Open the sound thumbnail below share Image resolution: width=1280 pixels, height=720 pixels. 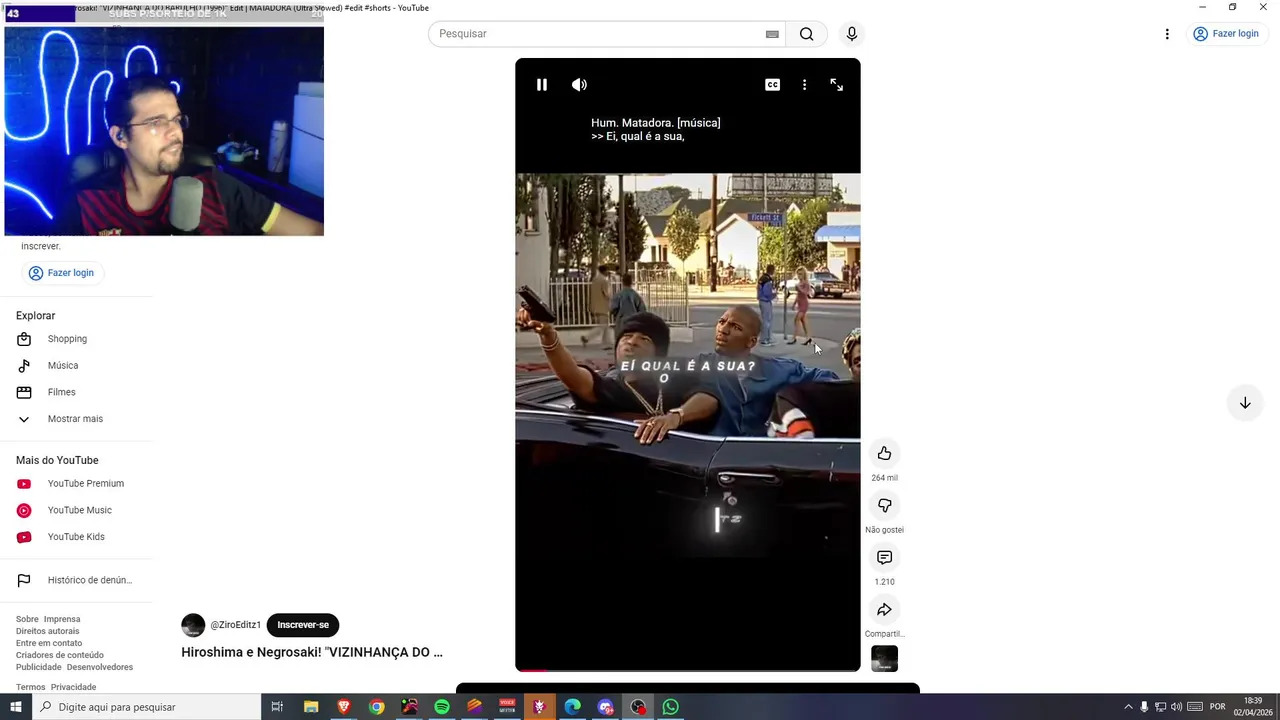tap(884, 659)
